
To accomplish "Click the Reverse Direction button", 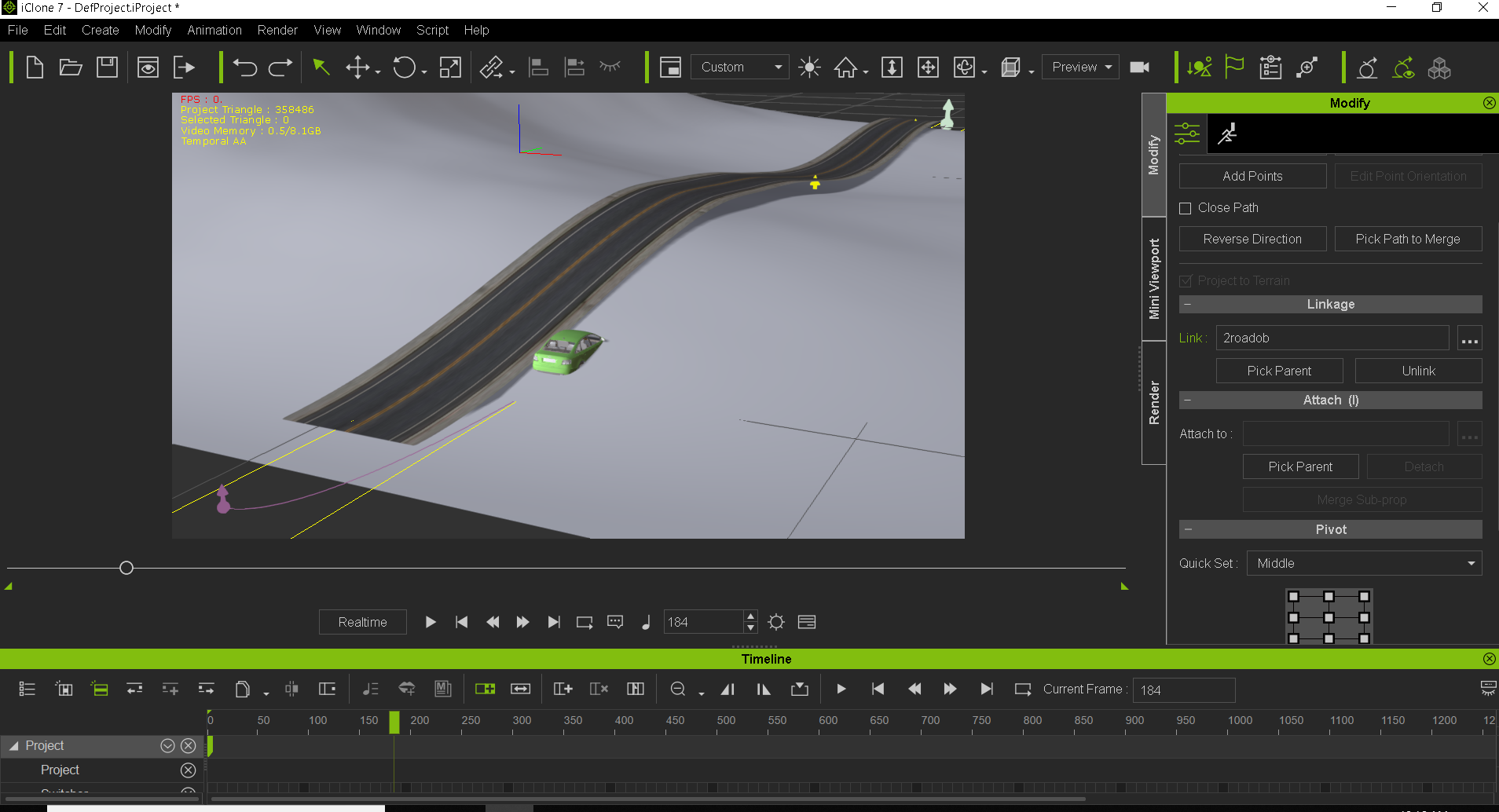I will coord(1252,240).
